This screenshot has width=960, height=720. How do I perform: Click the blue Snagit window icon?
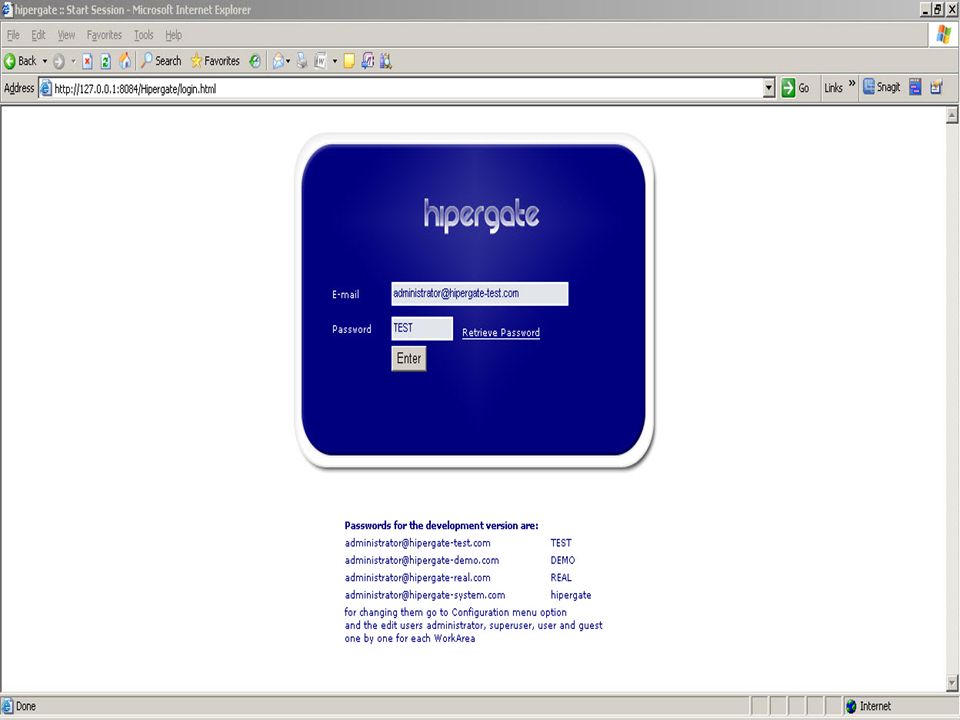(x=915, y=87)
